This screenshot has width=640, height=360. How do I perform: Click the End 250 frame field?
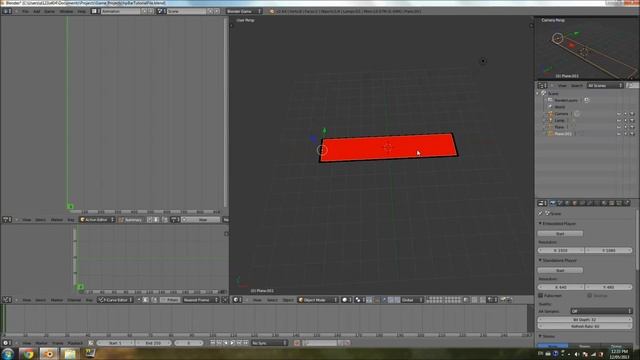tap(153, 343)
